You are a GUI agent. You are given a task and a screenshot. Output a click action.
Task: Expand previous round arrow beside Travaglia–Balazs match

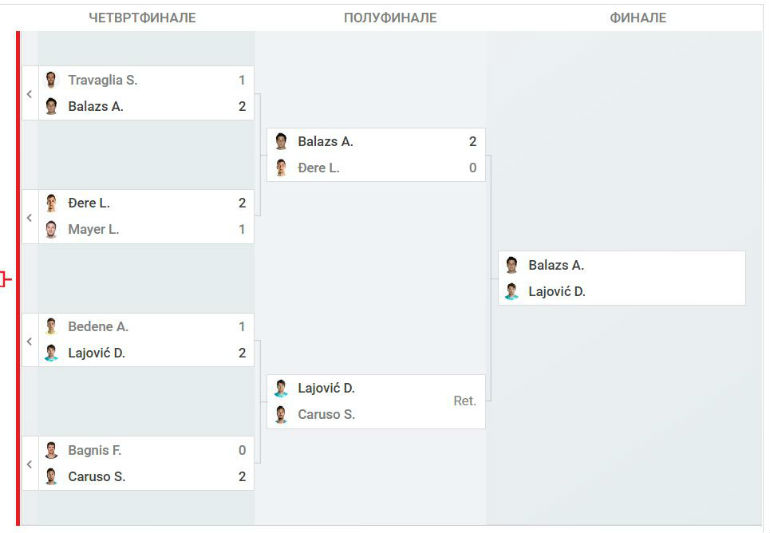pos(29,93)
